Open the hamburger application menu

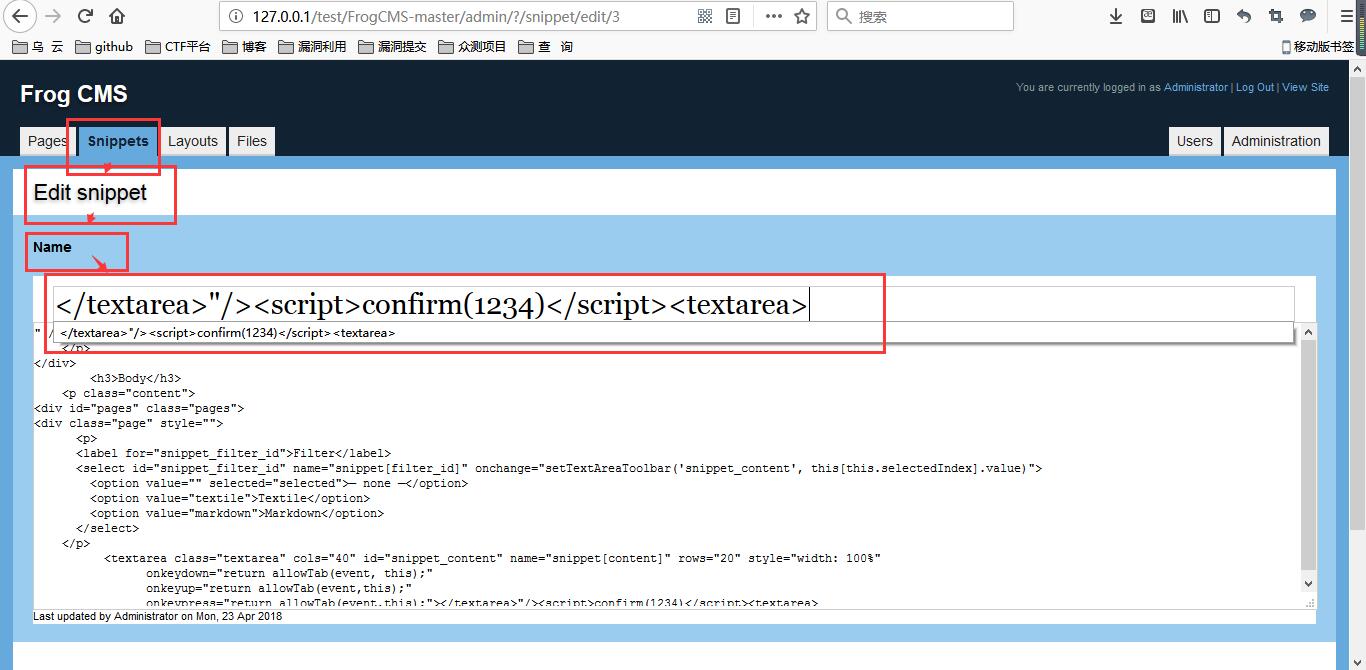pyautogui.click(x=1347, y=16)
